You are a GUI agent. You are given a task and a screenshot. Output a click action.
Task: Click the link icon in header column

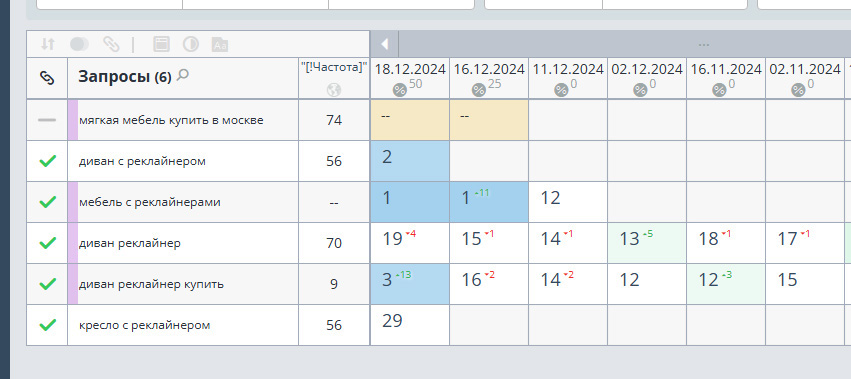pyautogui.click(x=47, y=78)
